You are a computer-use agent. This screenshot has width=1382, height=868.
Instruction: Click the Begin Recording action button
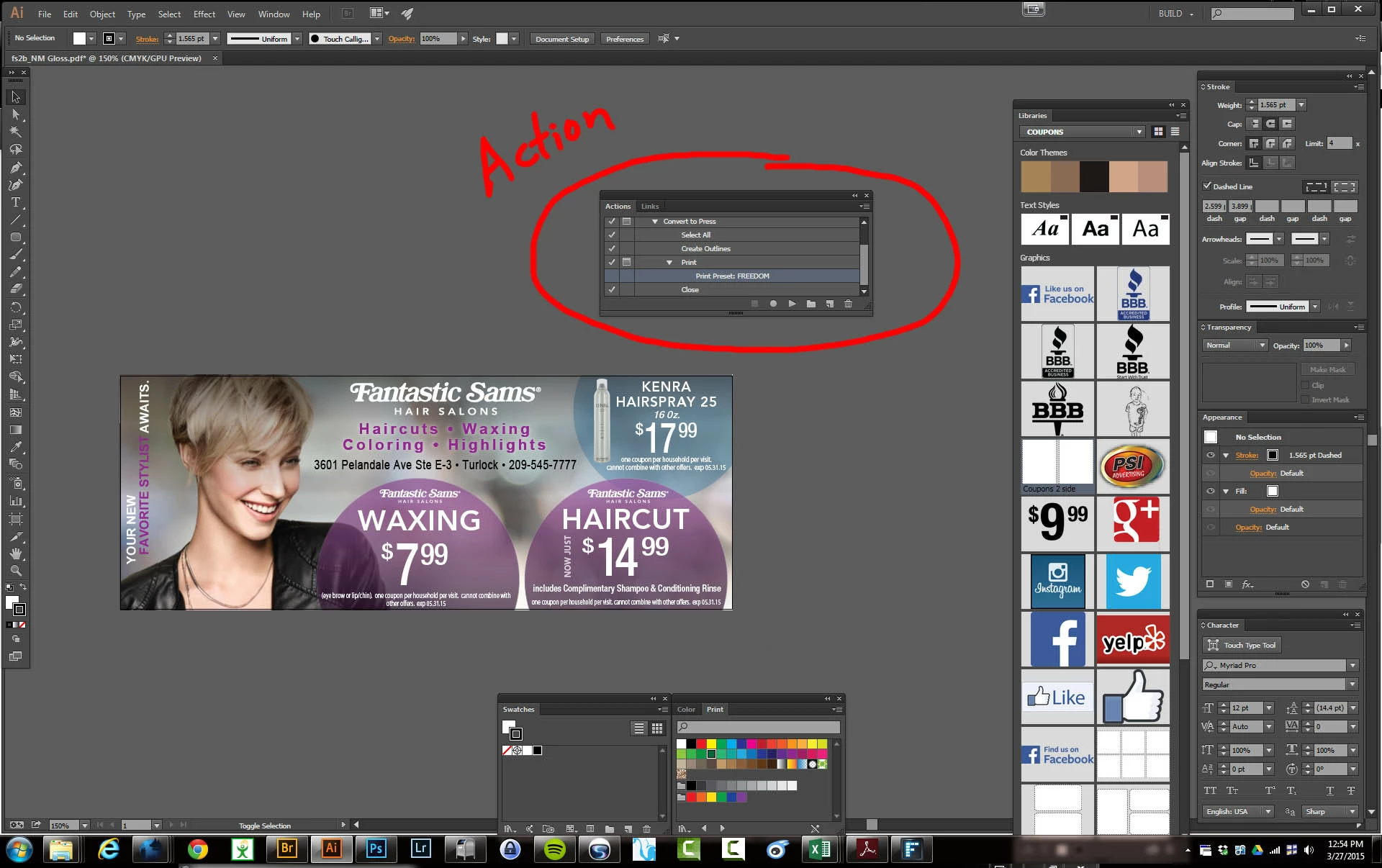773,304
